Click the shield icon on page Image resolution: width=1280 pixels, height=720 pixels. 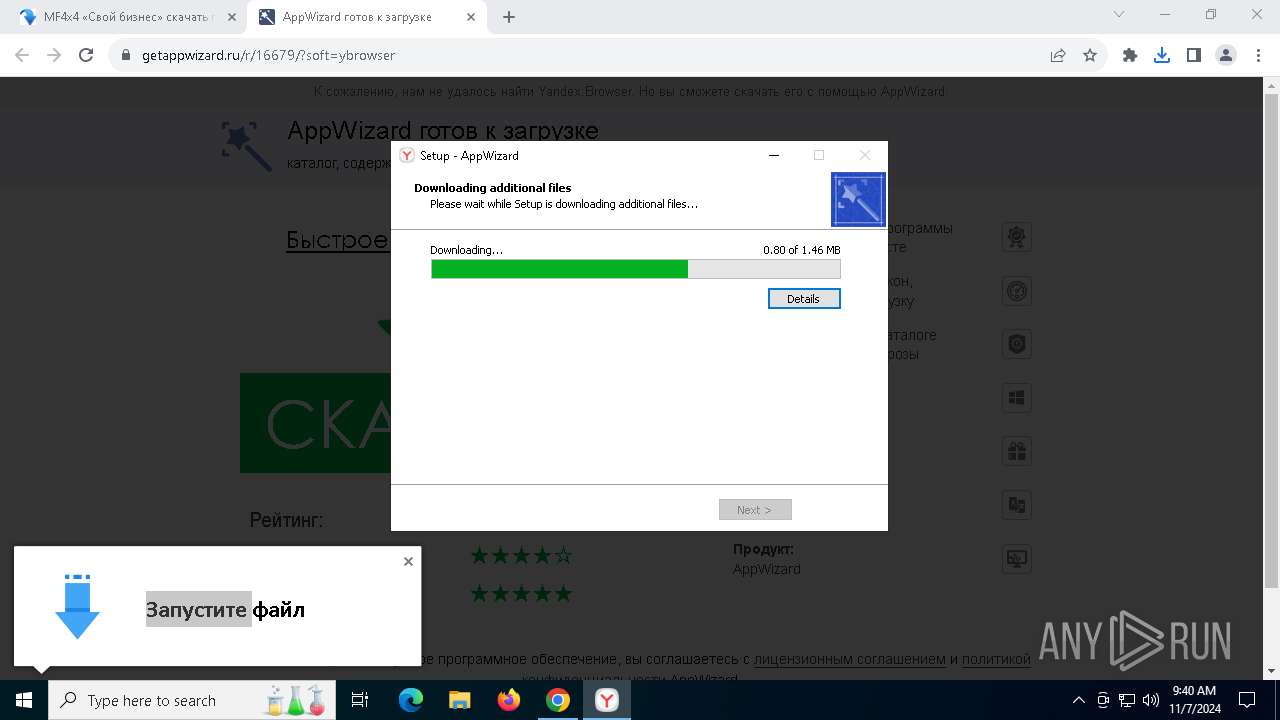(x=1017, y=344)
